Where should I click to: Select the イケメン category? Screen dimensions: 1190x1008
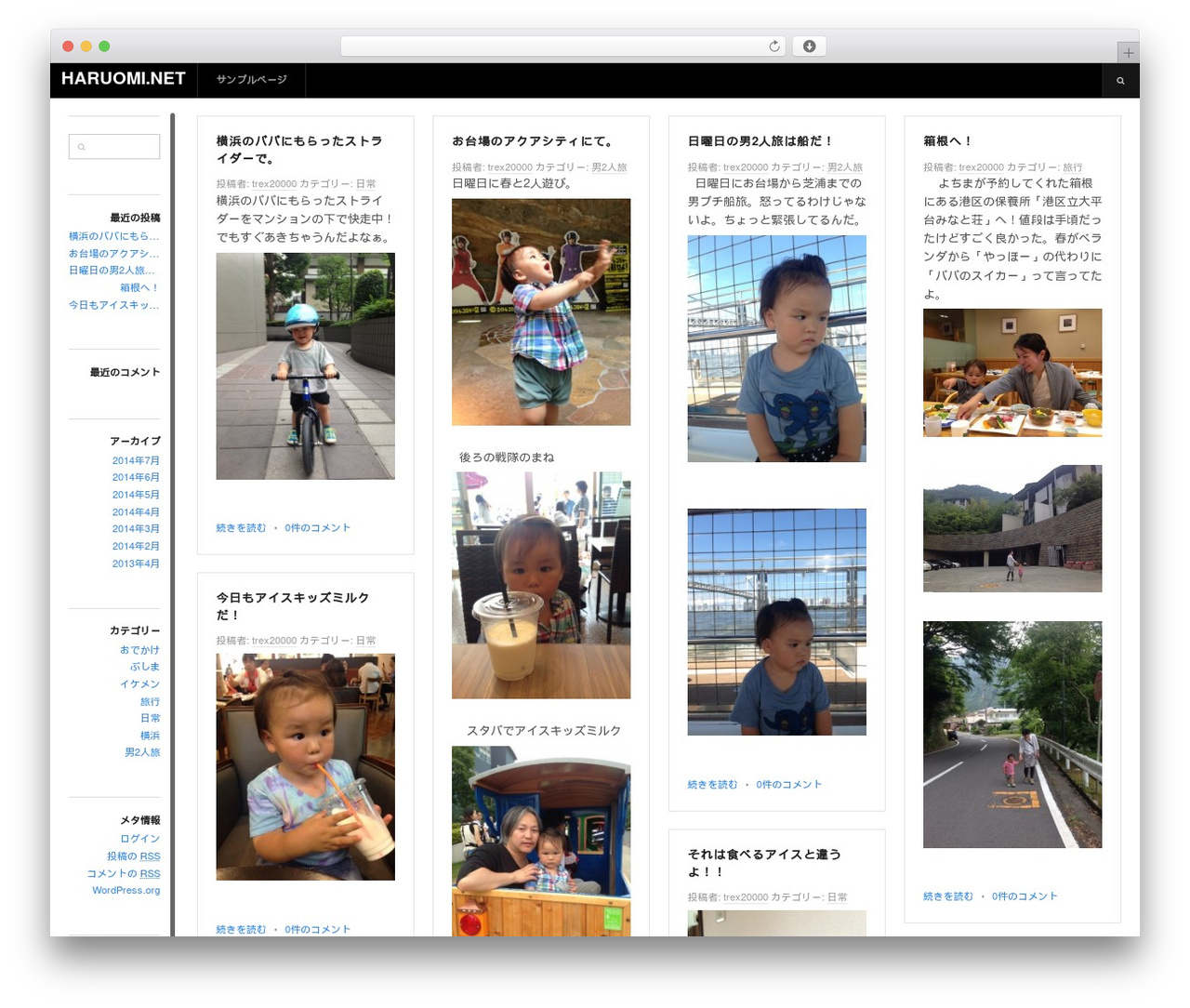(x=139, y=683)
